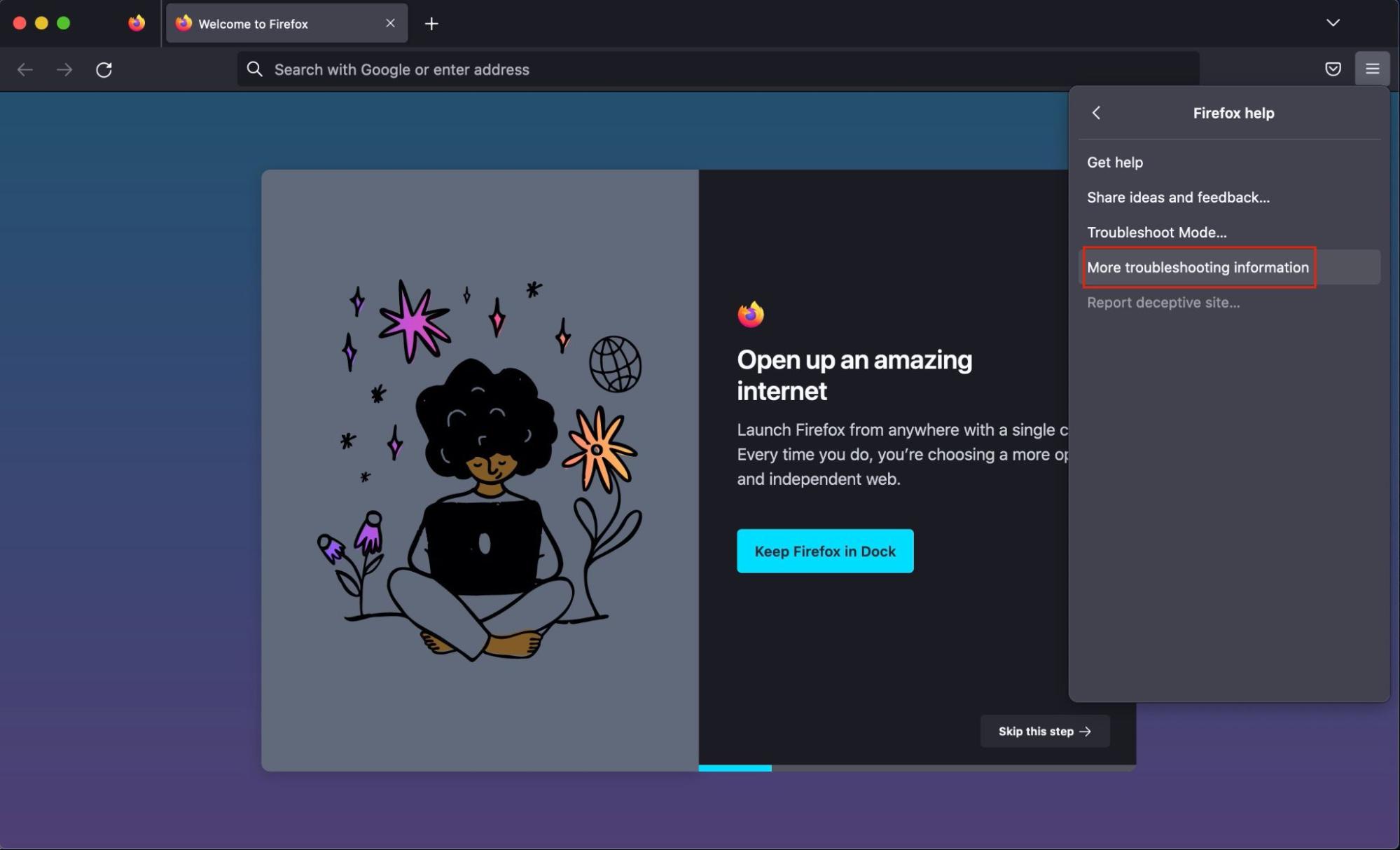1400x850 pixels.
Task: Go back from Firefox help submenu
Action: point(1097,113)
